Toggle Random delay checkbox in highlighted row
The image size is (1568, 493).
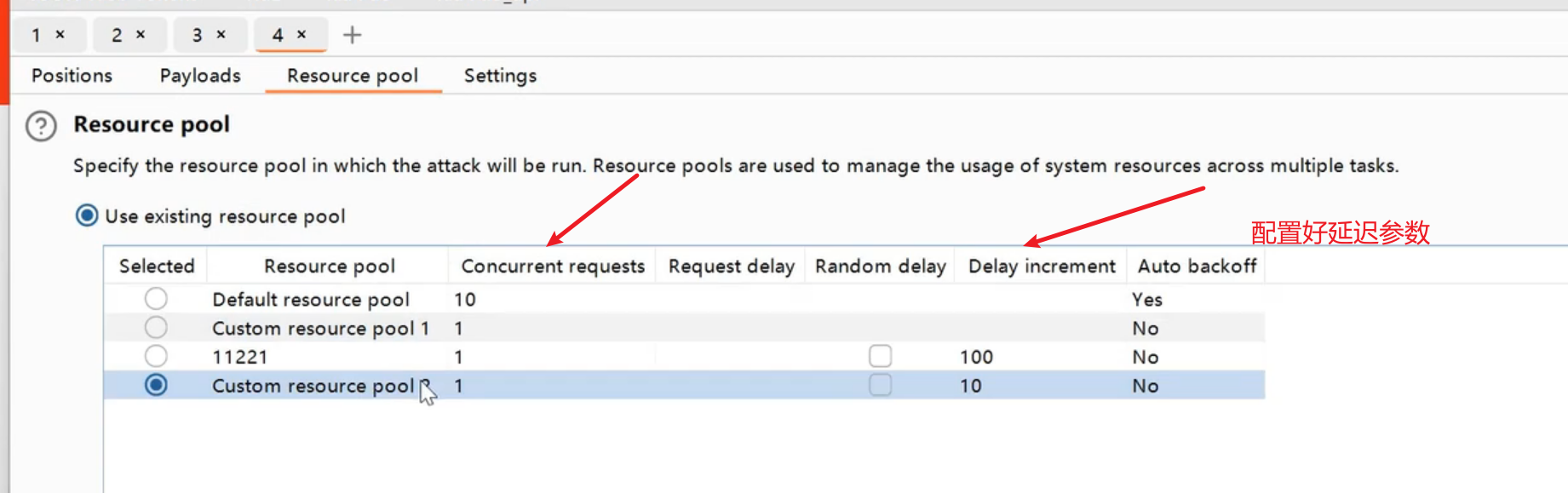pos(880,385)
